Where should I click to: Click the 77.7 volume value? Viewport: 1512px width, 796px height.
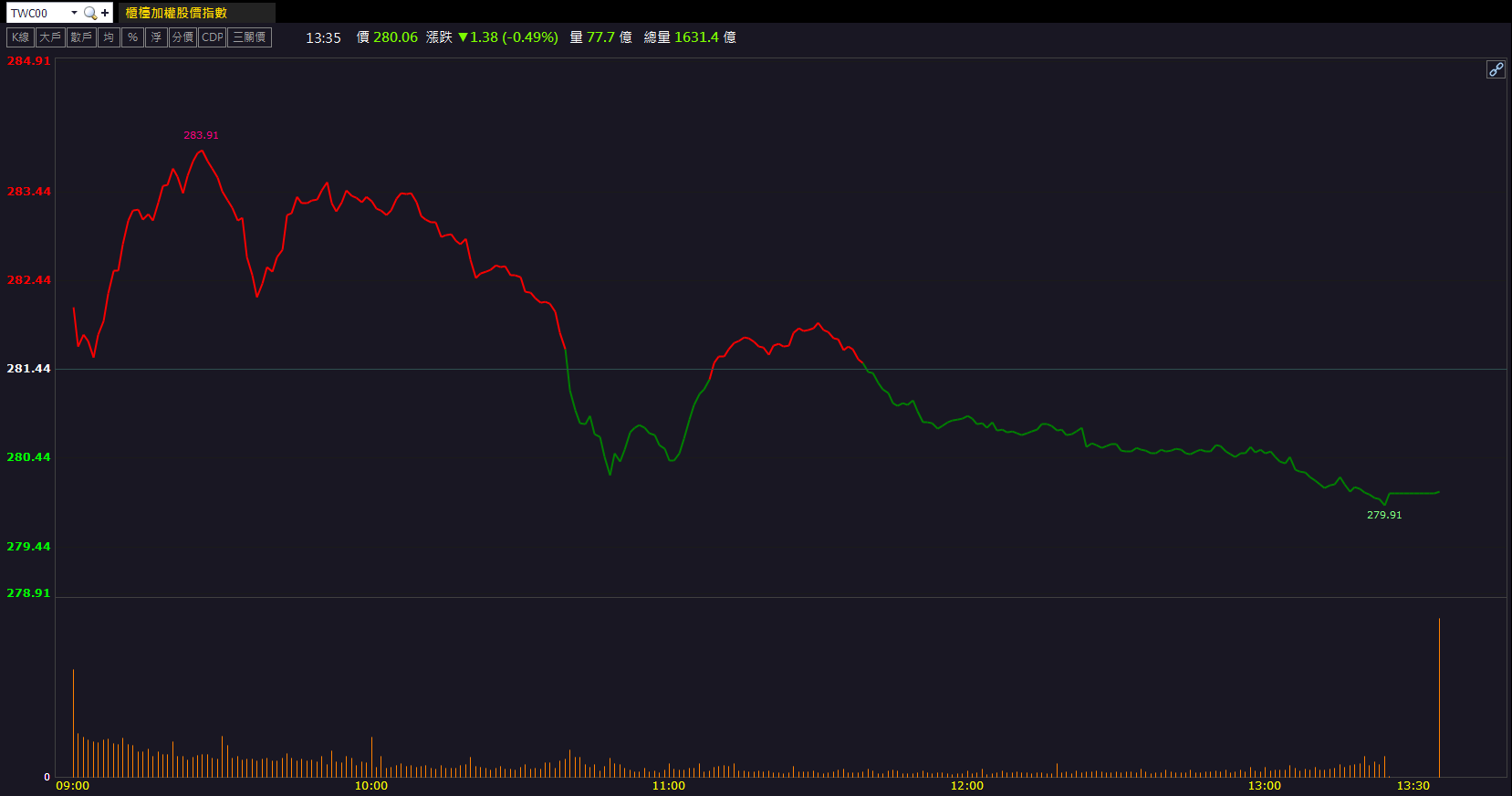coord(600,37)
